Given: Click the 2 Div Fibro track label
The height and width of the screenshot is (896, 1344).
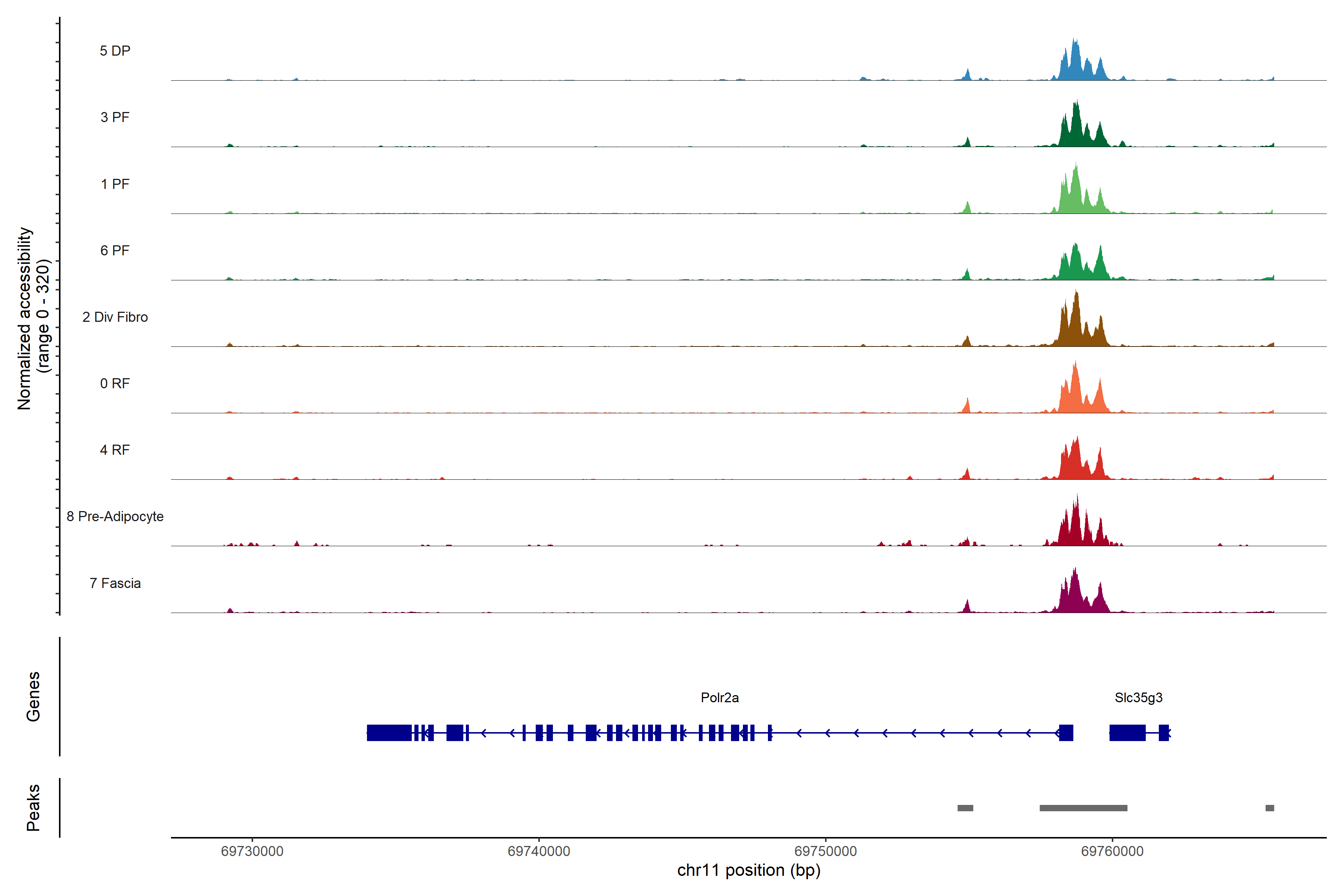Looking at the screenshot, I should point(115,317).
